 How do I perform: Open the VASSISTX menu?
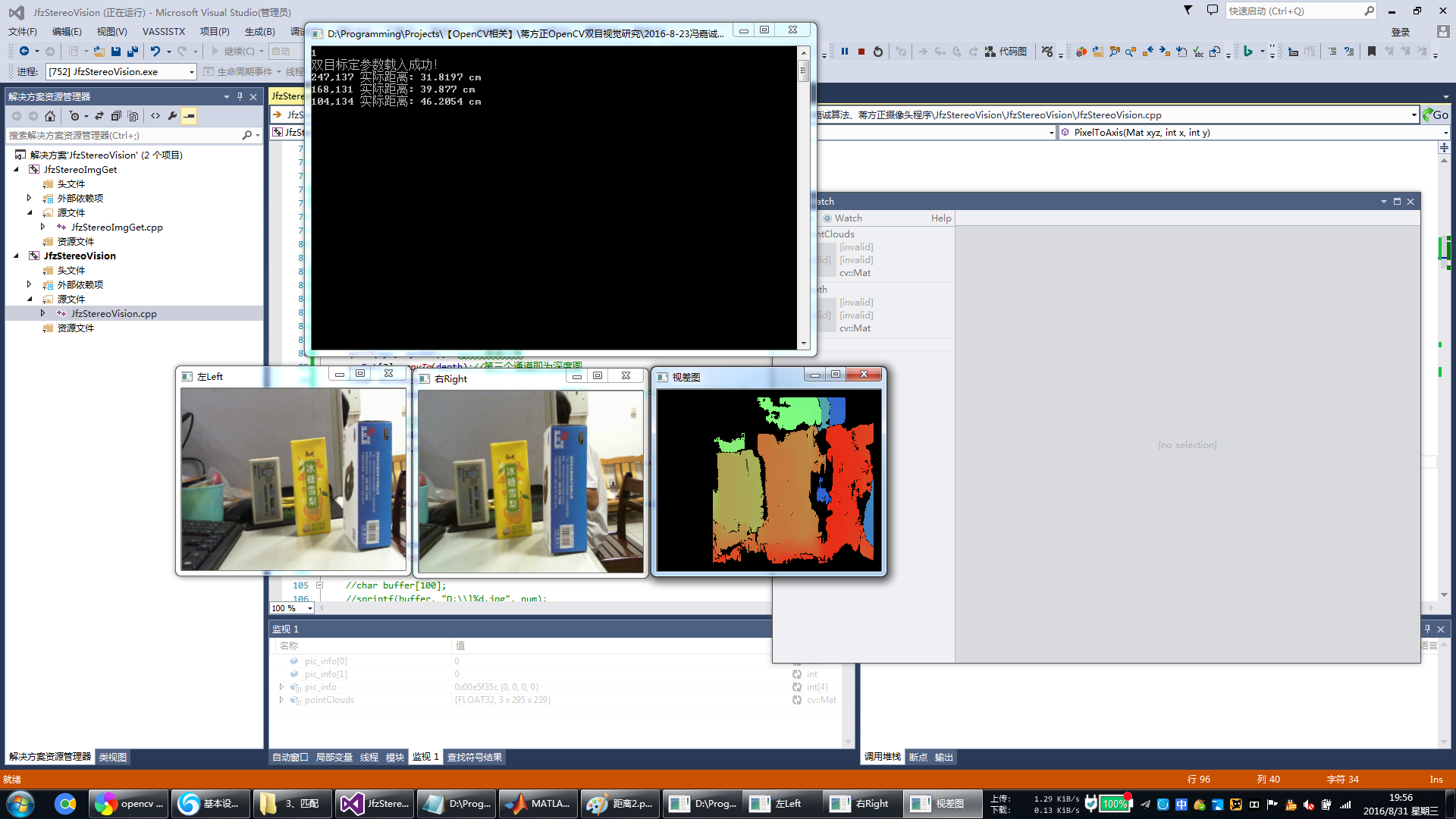[163, 32]
